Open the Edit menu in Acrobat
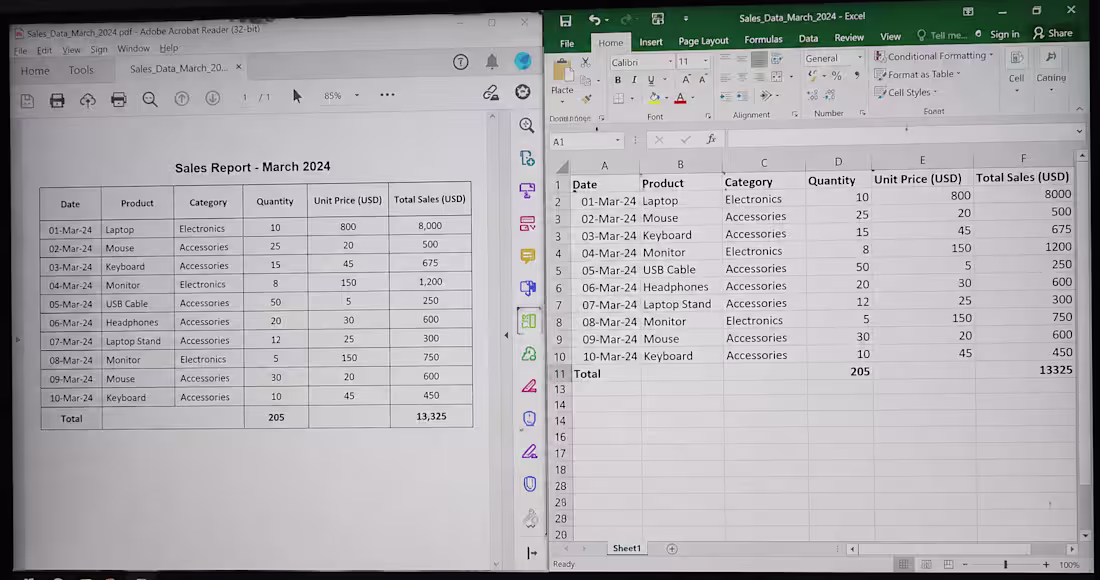The height and width of the screenshot is (580, 1100). 44,48
